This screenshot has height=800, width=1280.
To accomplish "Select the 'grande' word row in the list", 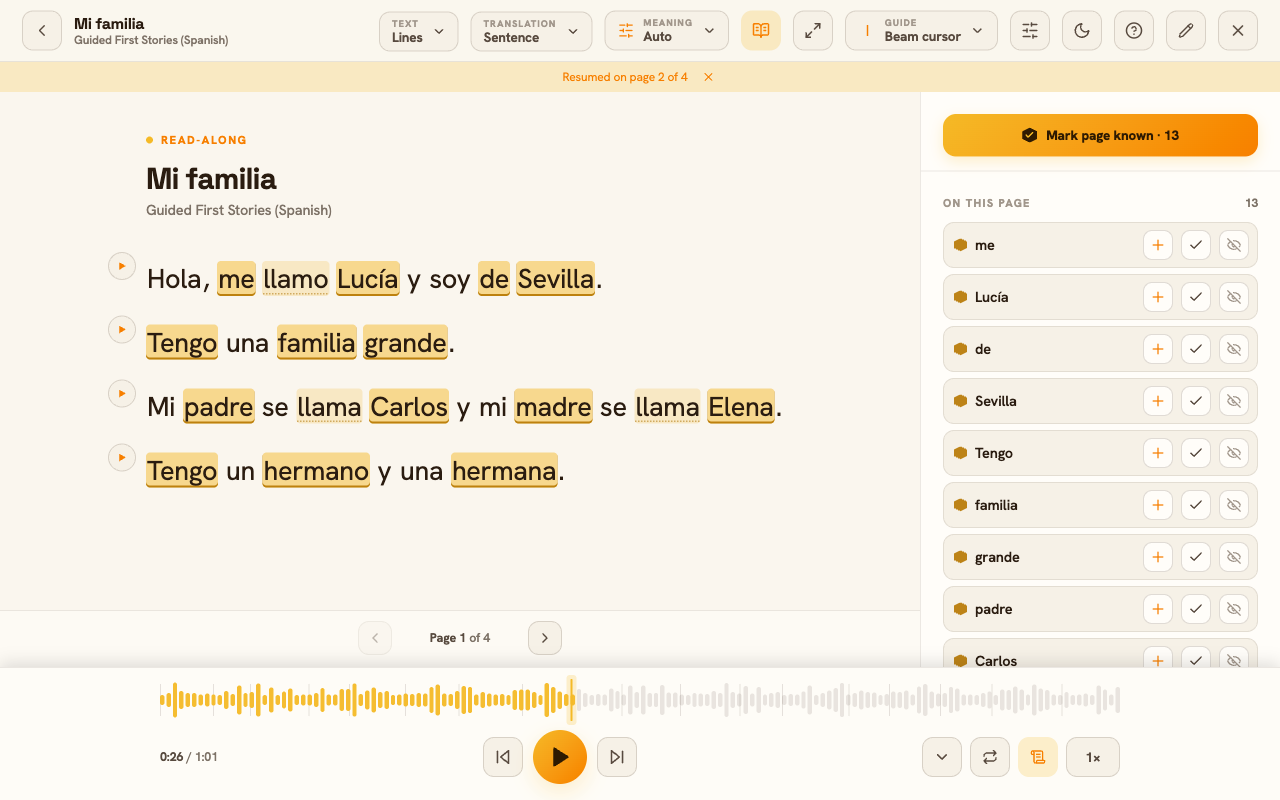I will [1100, 557].
